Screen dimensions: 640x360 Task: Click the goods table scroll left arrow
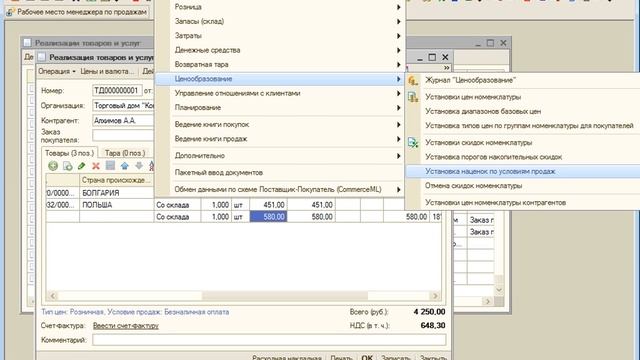(53, 296)
